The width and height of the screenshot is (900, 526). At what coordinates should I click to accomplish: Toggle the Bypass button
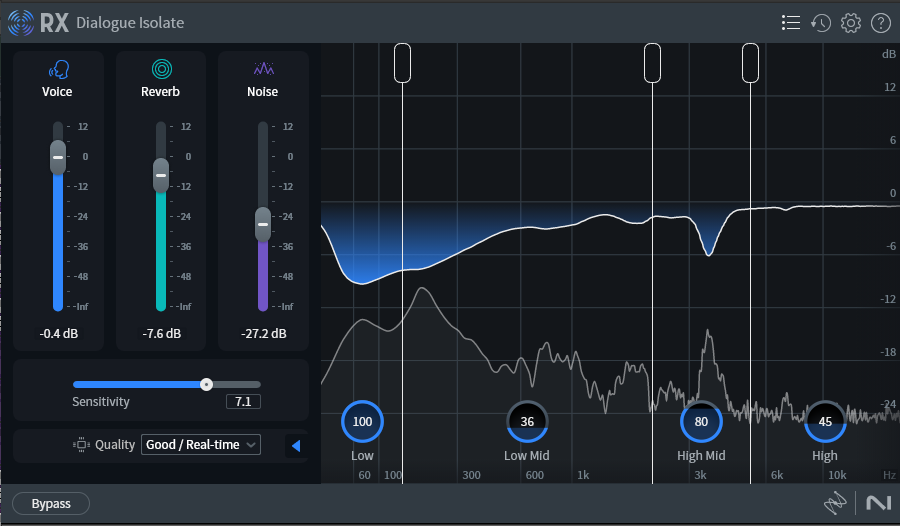pyautogui.click(x=51, y=504)
